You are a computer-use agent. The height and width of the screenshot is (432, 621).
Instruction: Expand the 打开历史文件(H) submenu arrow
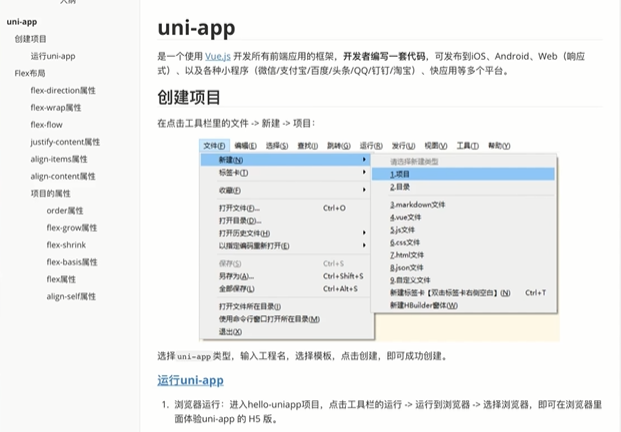364,233
